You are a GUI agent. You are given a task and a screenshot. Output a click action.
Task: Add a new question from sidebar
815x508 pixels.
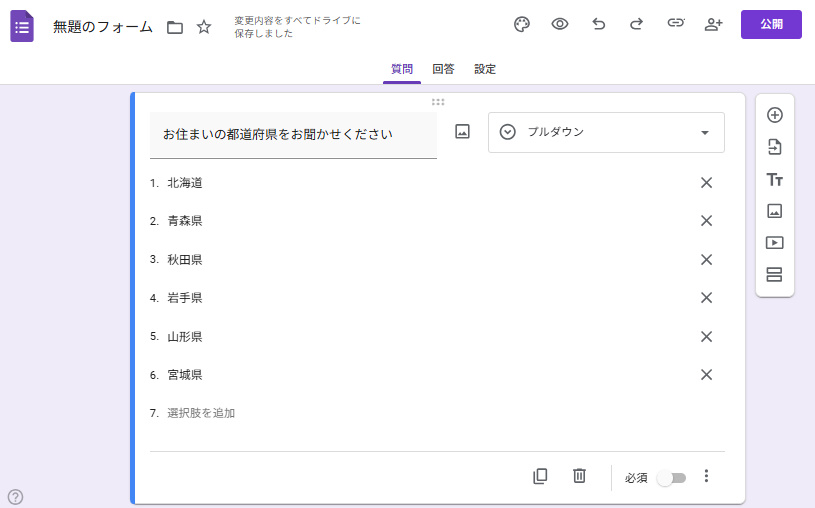pyautogui.click(x=774, y=115)
